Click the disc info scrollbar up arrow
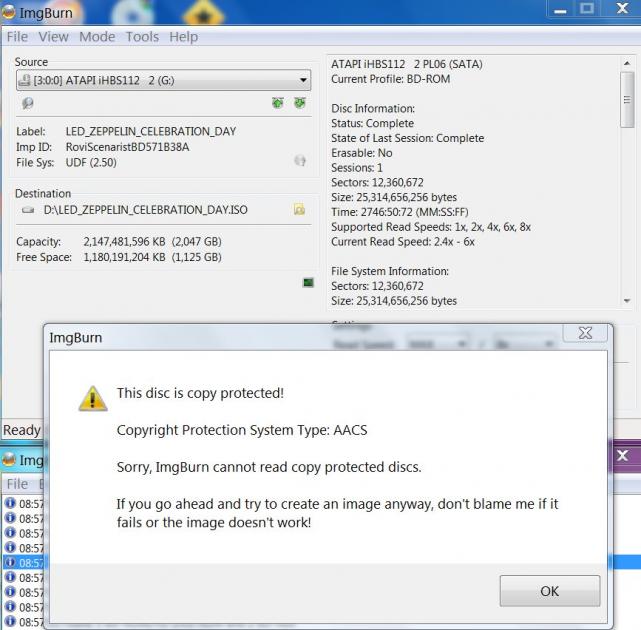 click(x=627, y=63)
